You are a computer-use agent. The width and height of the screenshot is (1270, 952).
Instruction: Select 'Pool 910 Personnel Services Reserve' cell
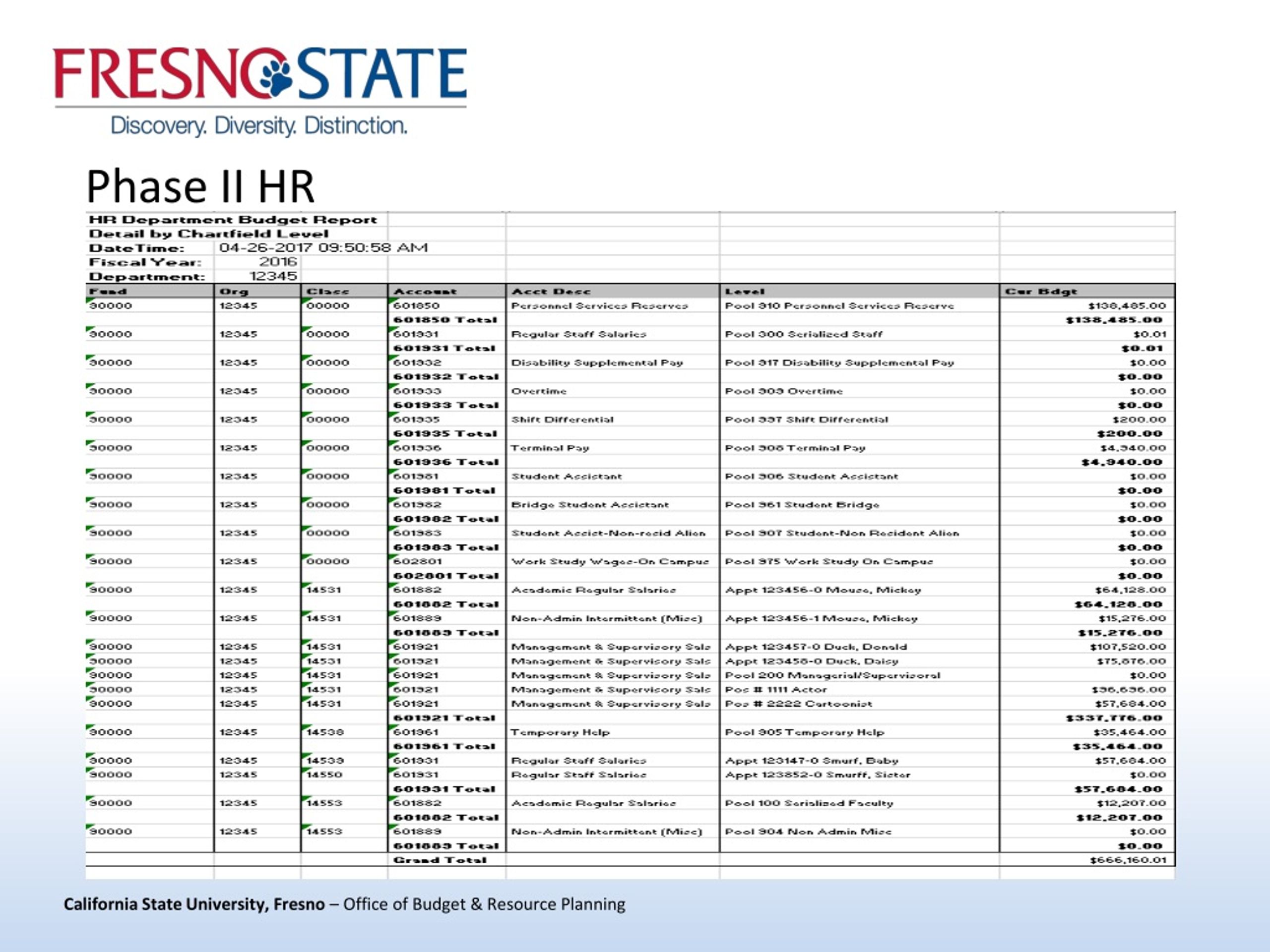[x=860, y=306]
